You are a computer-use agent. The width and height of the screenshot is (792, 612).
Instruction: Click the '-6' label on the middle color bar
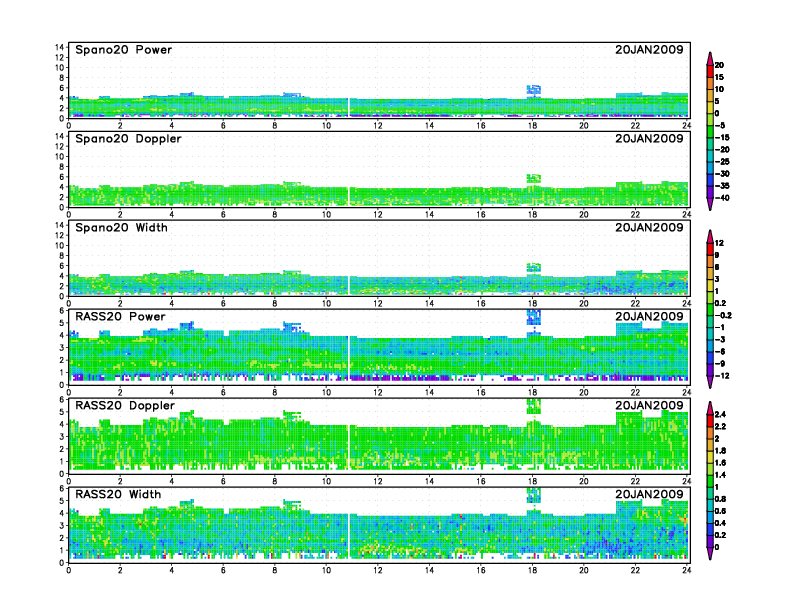click(x=720, y=351)
